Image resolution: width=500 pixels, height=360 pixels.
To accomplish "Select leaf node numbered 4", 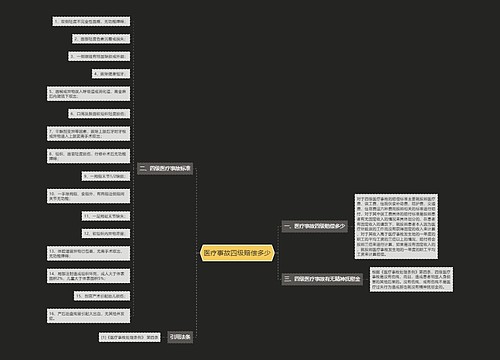I will point(111,73).
